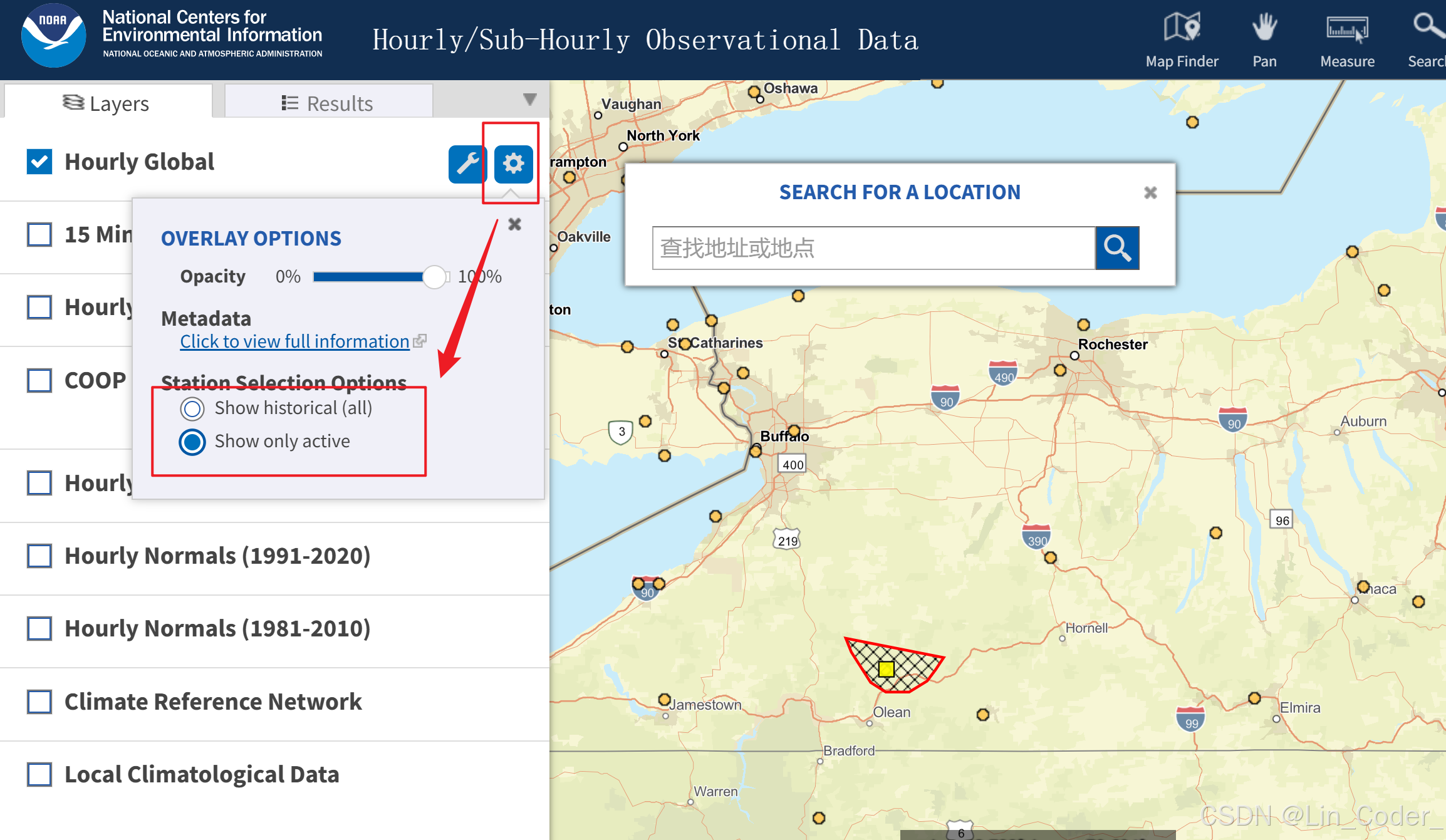This screenshot has width=1446, height=840.
Task: Select the Show historical (all) radio option
Action: click(x=192, y=408)
